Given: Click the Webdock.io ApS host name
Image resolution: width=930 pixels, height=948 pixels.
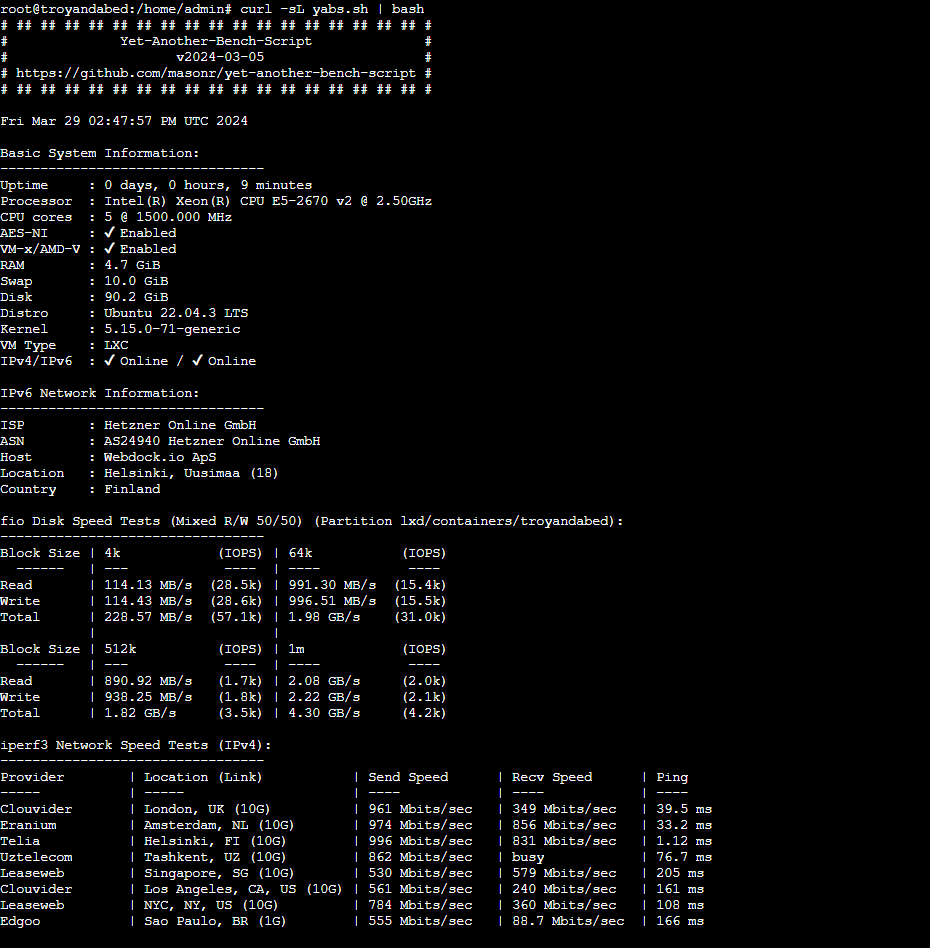Looking at the screenshot, I should (x=160, y=457).
